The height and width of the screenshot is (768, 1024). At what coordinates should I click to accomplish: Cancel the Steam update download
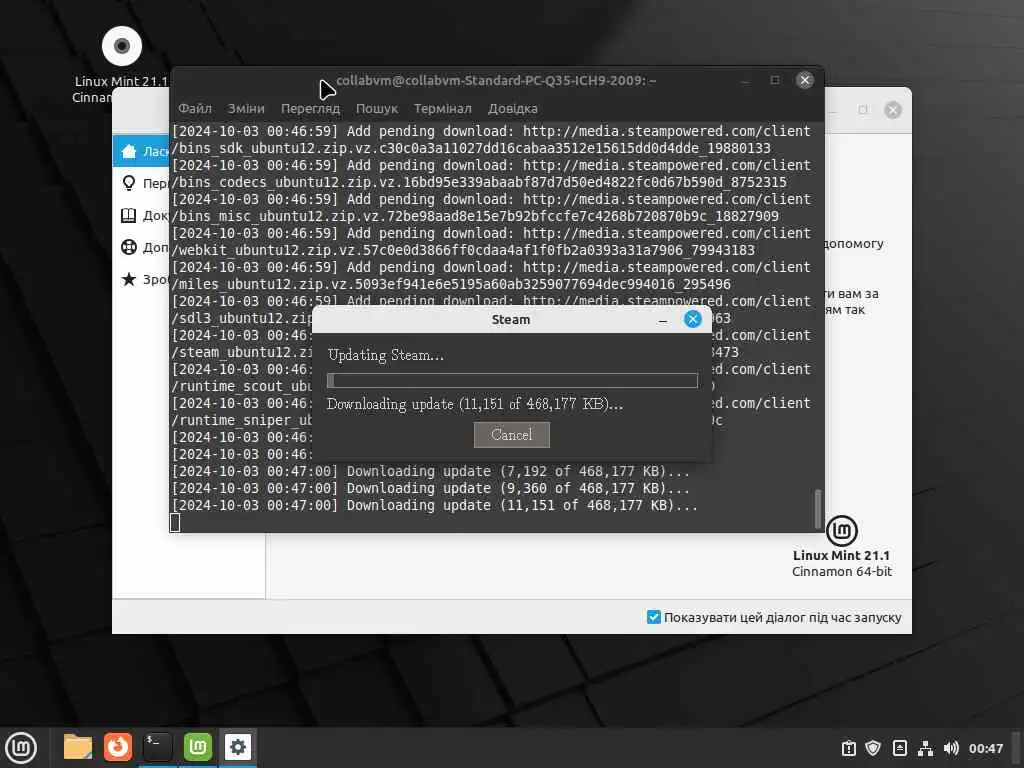511,435
